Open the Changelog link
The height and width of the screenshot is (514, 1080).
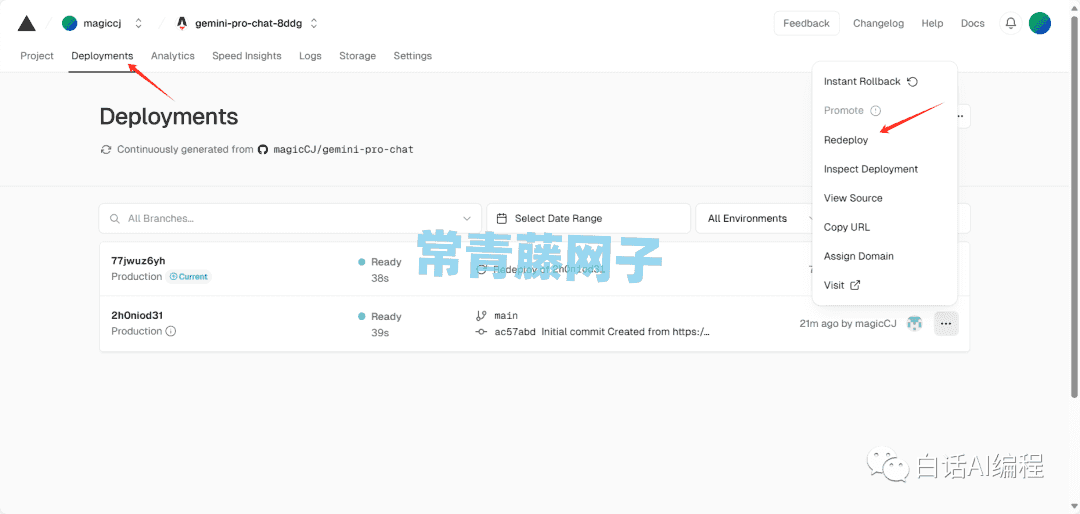click(x=878, y=23)
